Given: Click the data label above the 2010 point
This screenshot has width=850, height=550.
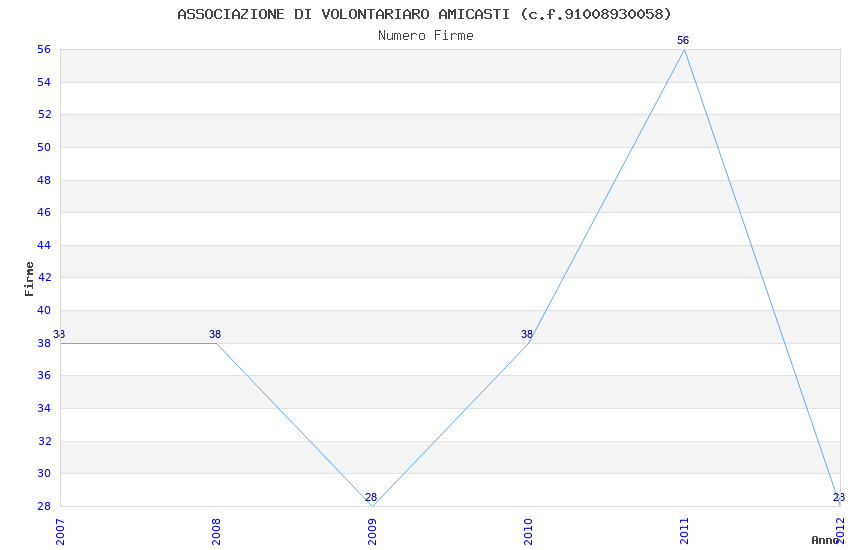Looking at the screenshot, I should pos(527,334).
